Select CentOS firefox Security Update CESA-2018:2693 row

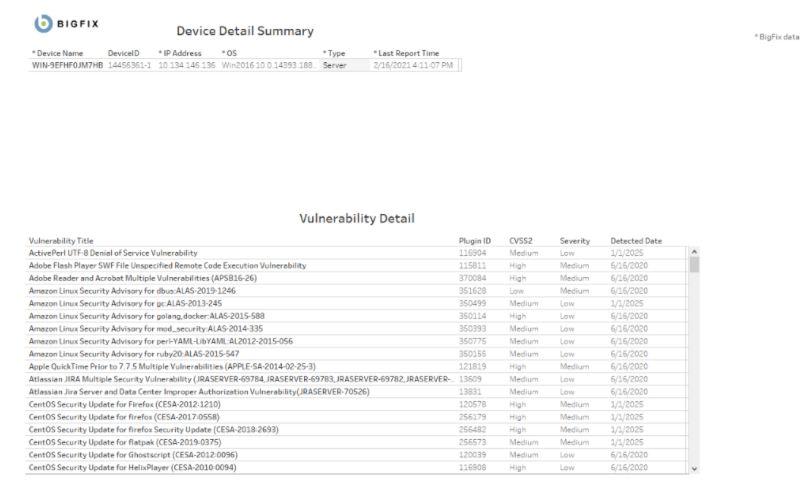(356, 429)
